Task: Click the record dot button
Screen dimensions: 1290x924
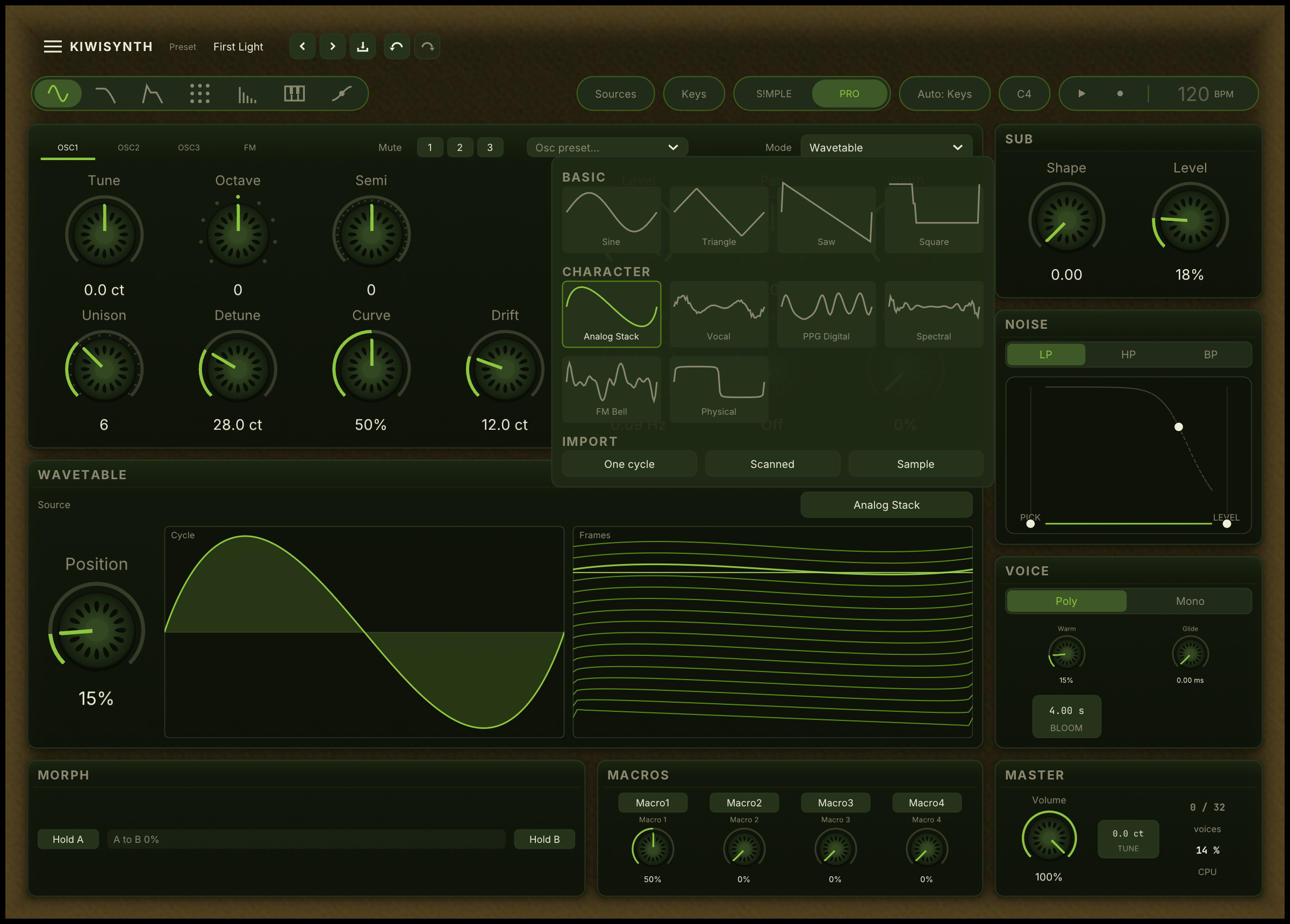Action: coord(1120,93)
